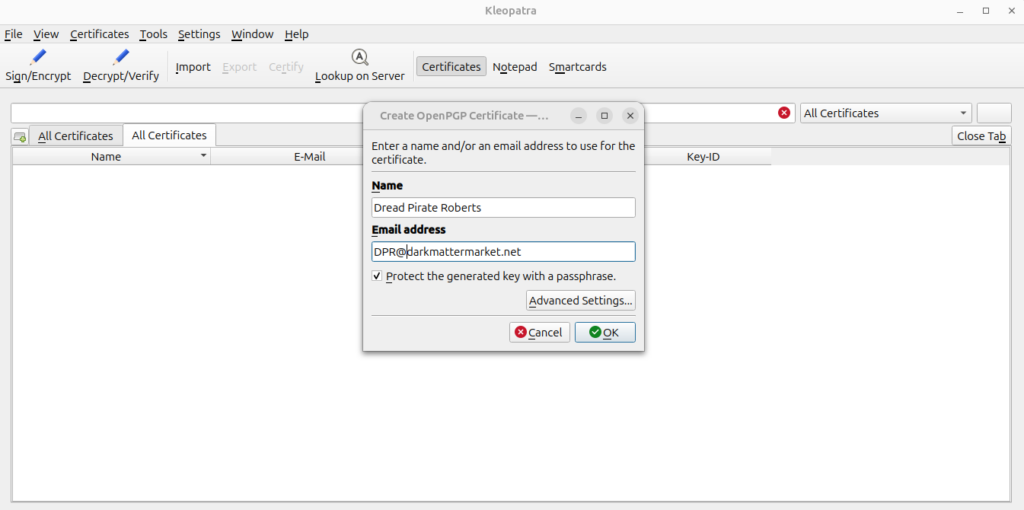1024x510 pixels.
Task: Close the Kleopatra main window
Action: 1011,10
